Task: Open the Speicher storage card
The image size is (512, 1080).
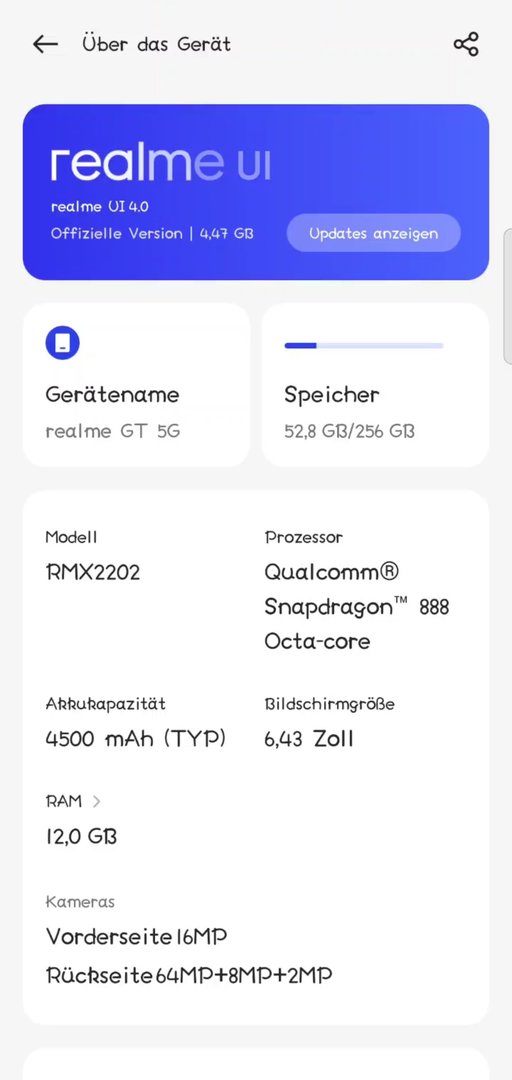Action: pyautogui.click(x=376, y=385)
